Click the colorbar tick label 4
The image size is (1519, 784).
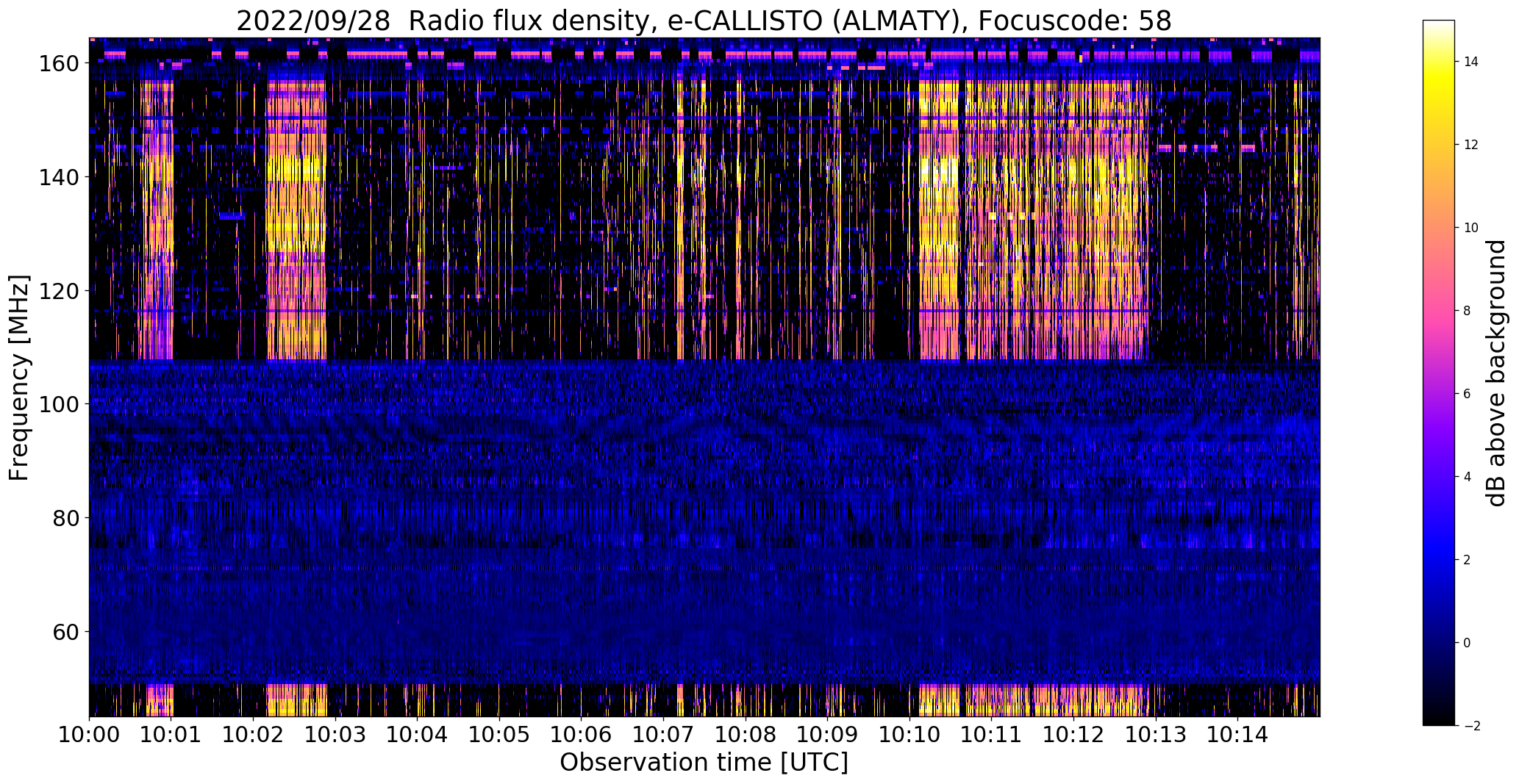click(x=1468, y=477)
